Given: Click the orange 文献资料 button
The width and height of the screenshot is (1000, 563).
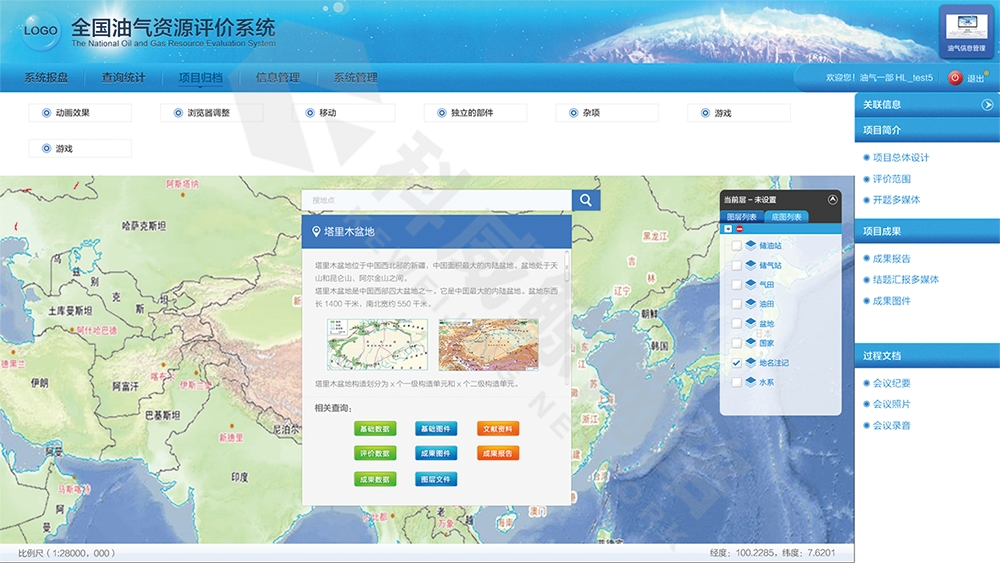Looking at the screenshot, I should point(497,428).
